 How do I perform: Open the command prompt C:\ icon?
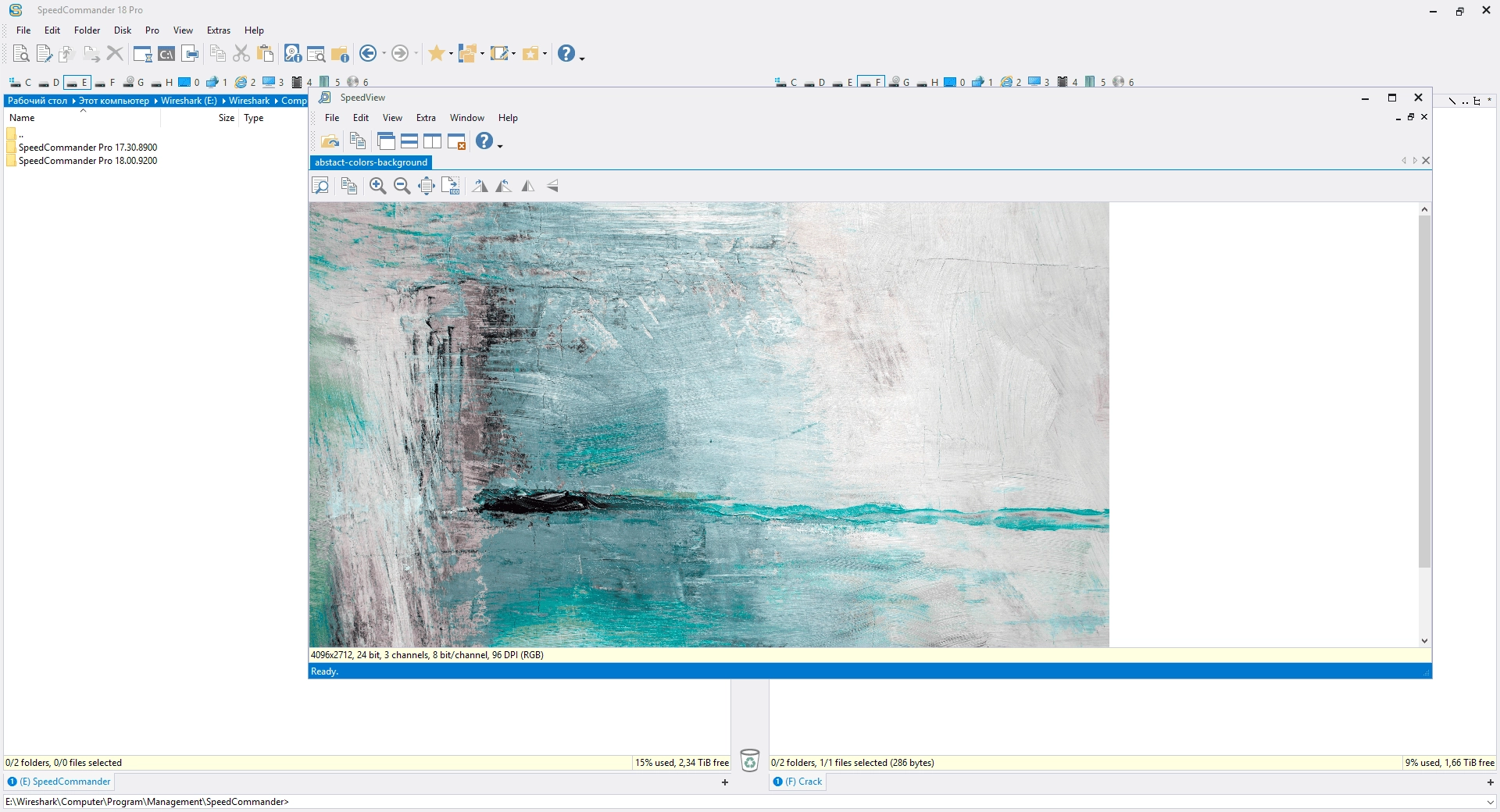point(166,53)
